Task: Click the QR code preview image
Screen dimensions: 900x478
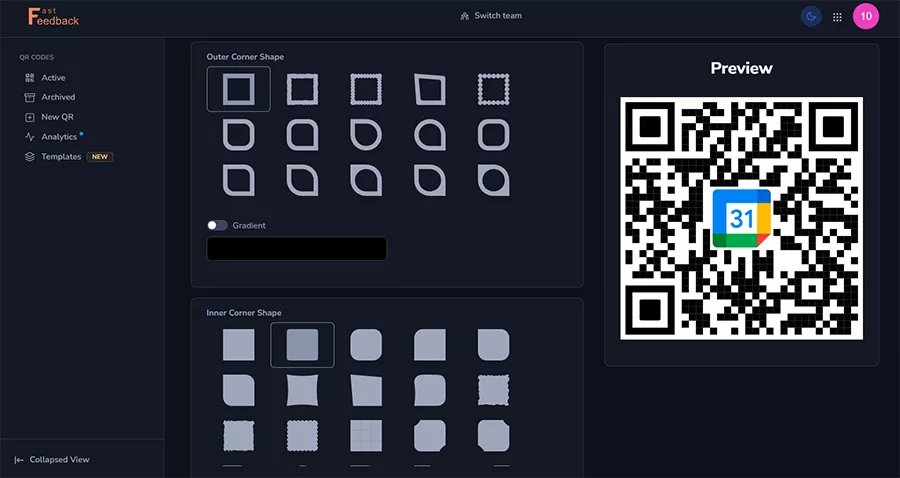Action: 742,218
